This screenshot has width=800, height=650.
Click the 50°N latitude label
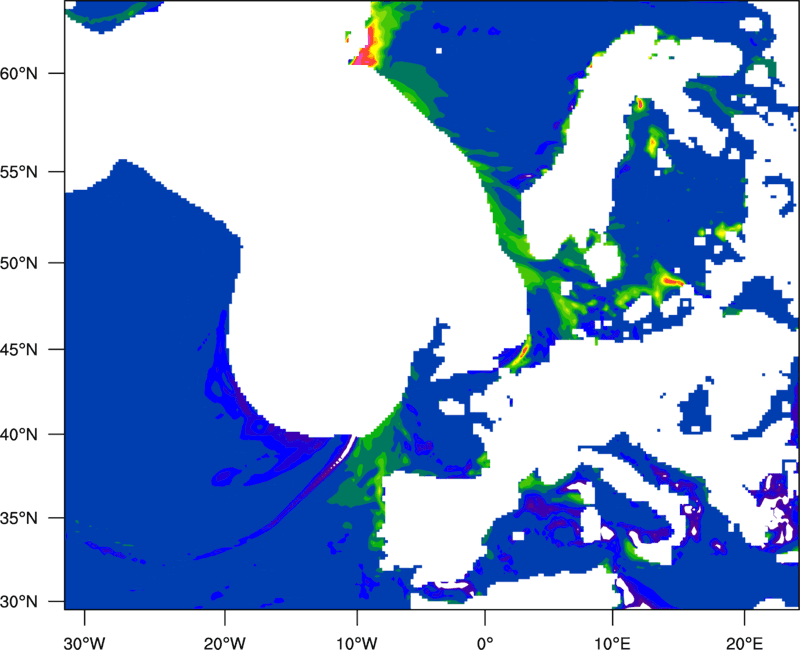[19, 264]
